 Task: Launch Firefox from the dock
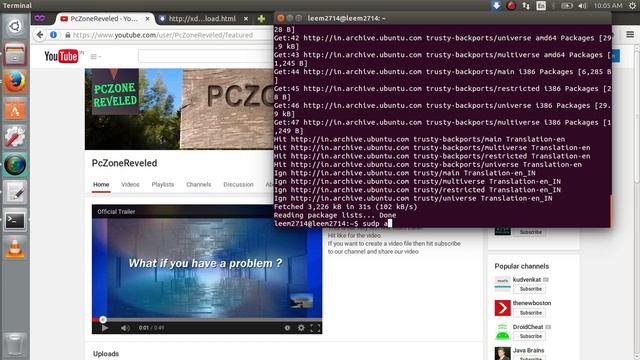pos(15,82)
